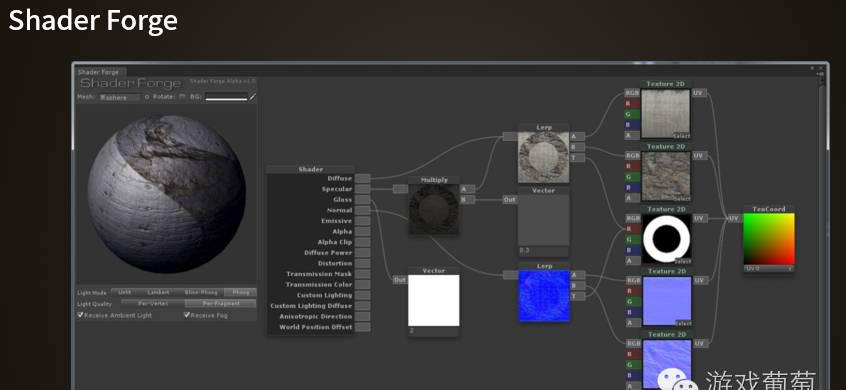Click the Normal input connector on Shader node
This screenshot has width=846, height=390.
pyautogui.click(x=363, y=210)
